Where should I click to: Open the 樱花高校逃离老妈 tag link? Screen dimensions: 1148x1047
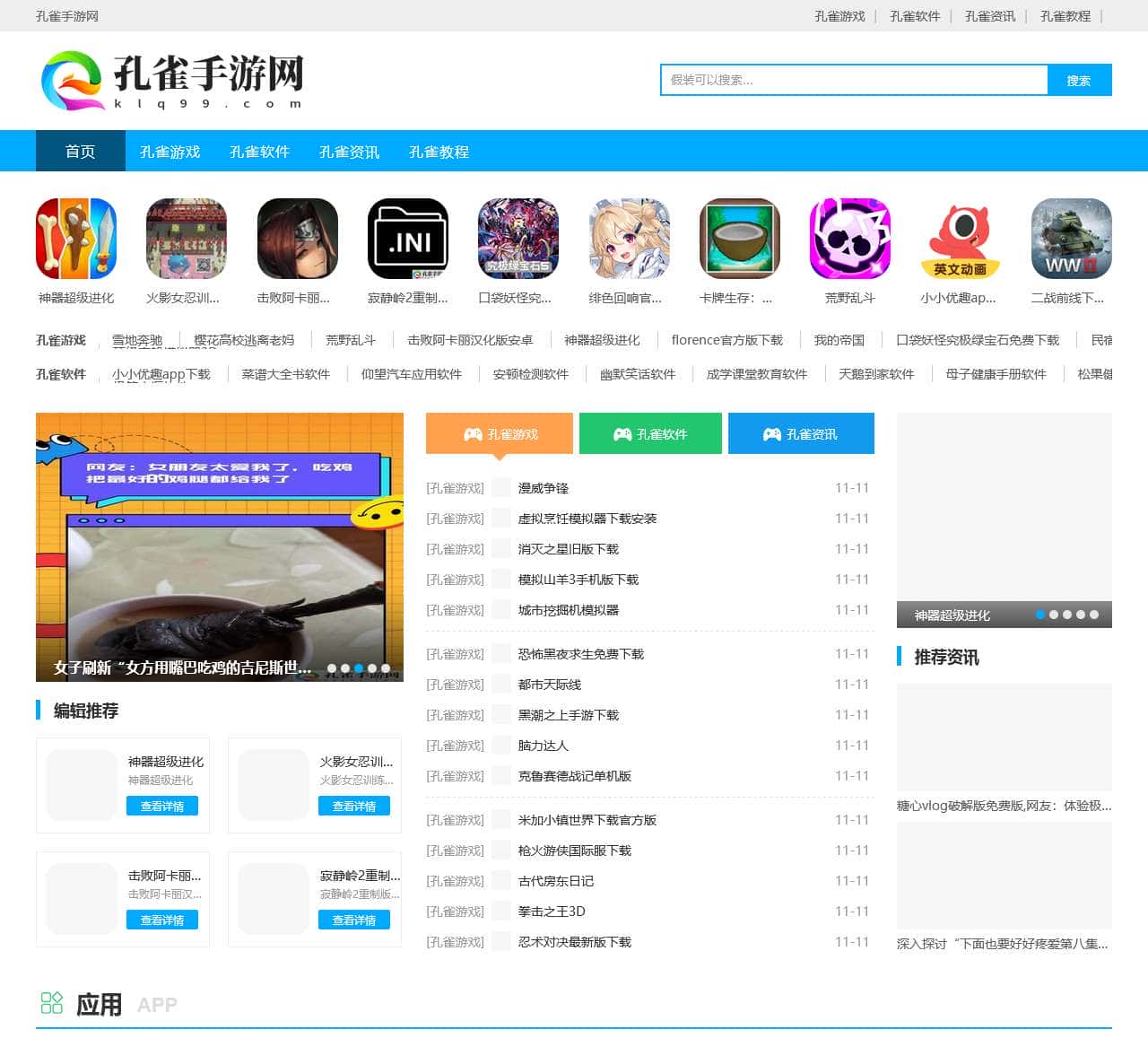tap(244, 340)
